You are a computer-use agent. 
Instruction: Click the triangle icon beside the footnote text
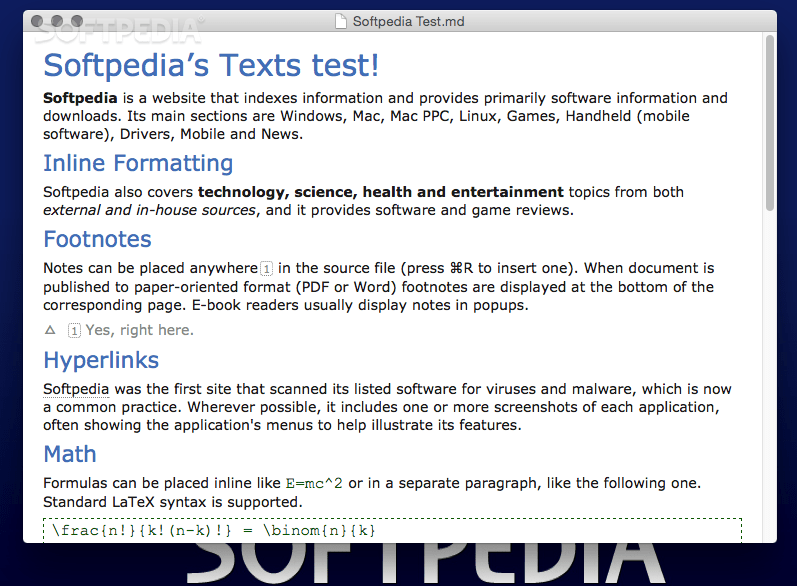point(50,330)
